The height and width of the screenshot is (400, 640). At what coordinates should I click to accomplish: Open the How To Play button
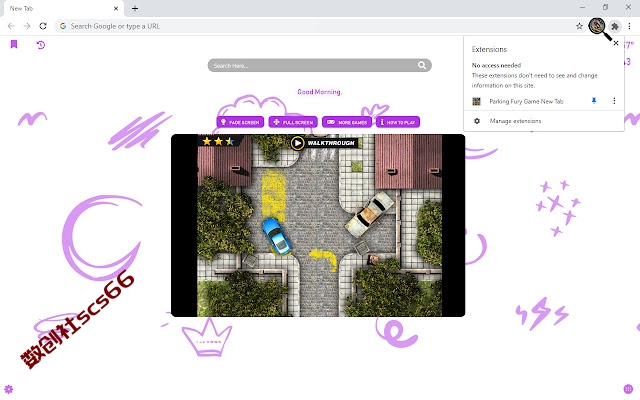pyautogui.click(x=398, y=122)
